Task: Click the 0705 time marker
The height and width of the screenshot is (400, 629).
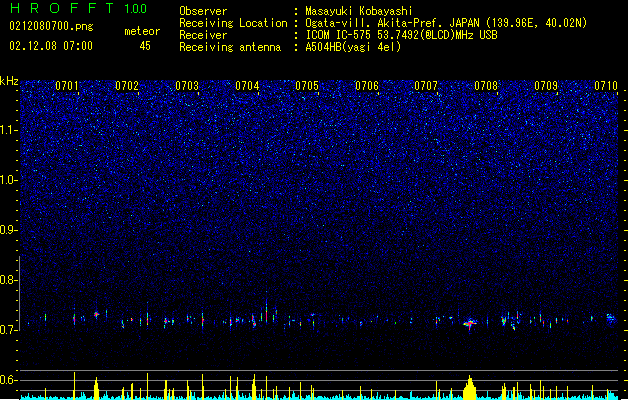Action: tap(307, 85)
